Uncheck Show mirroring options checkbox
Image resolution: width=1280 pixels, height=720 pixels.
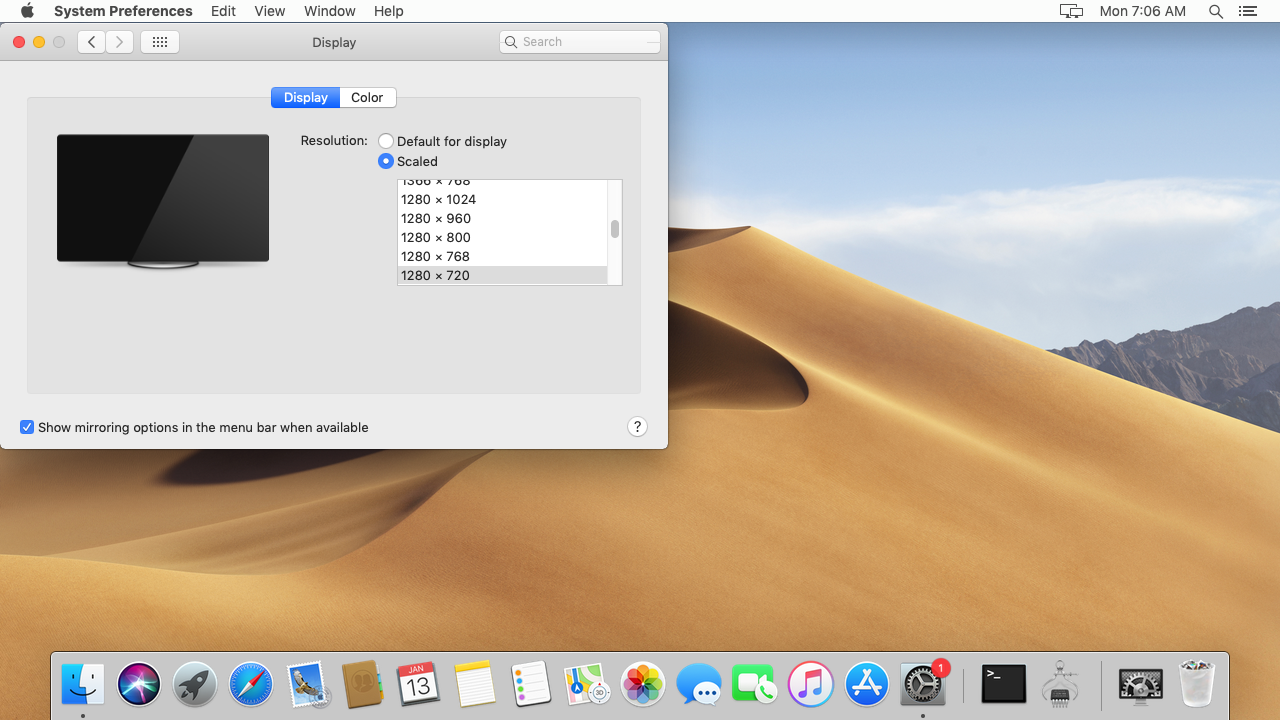[x=27, y=427]
